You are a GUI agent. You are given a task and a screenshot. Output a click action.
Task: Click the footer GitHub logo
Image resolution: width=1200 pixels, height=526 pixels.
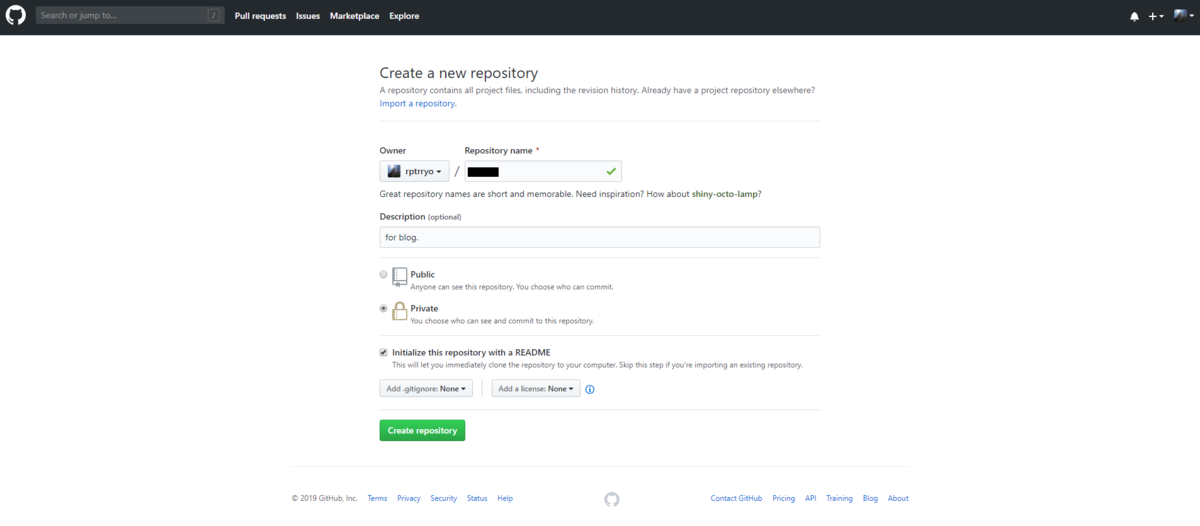[x=612, y=499]
